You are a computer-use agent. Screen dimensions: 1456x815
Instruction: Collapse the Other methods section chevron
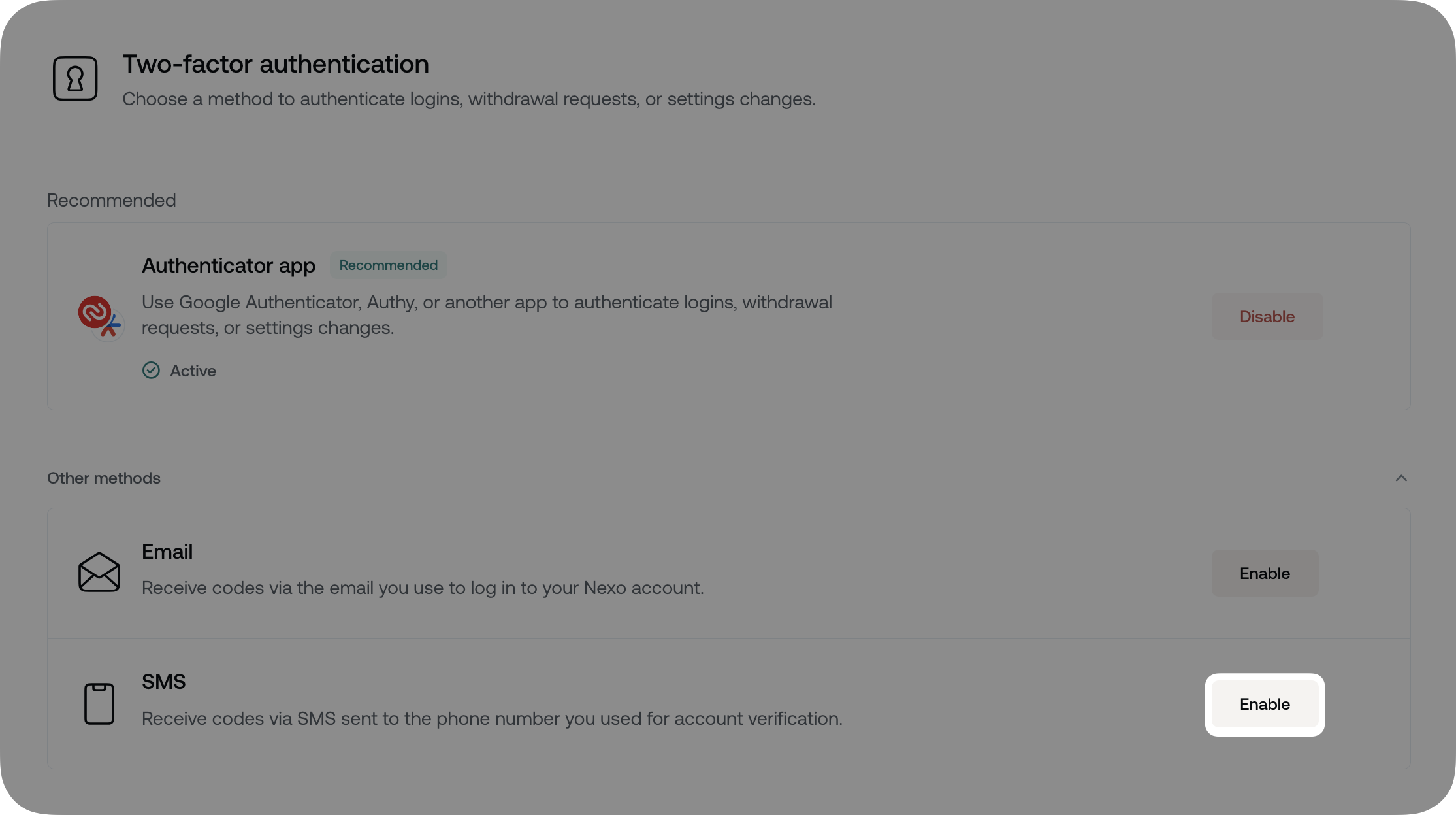tap(1401, 478)
